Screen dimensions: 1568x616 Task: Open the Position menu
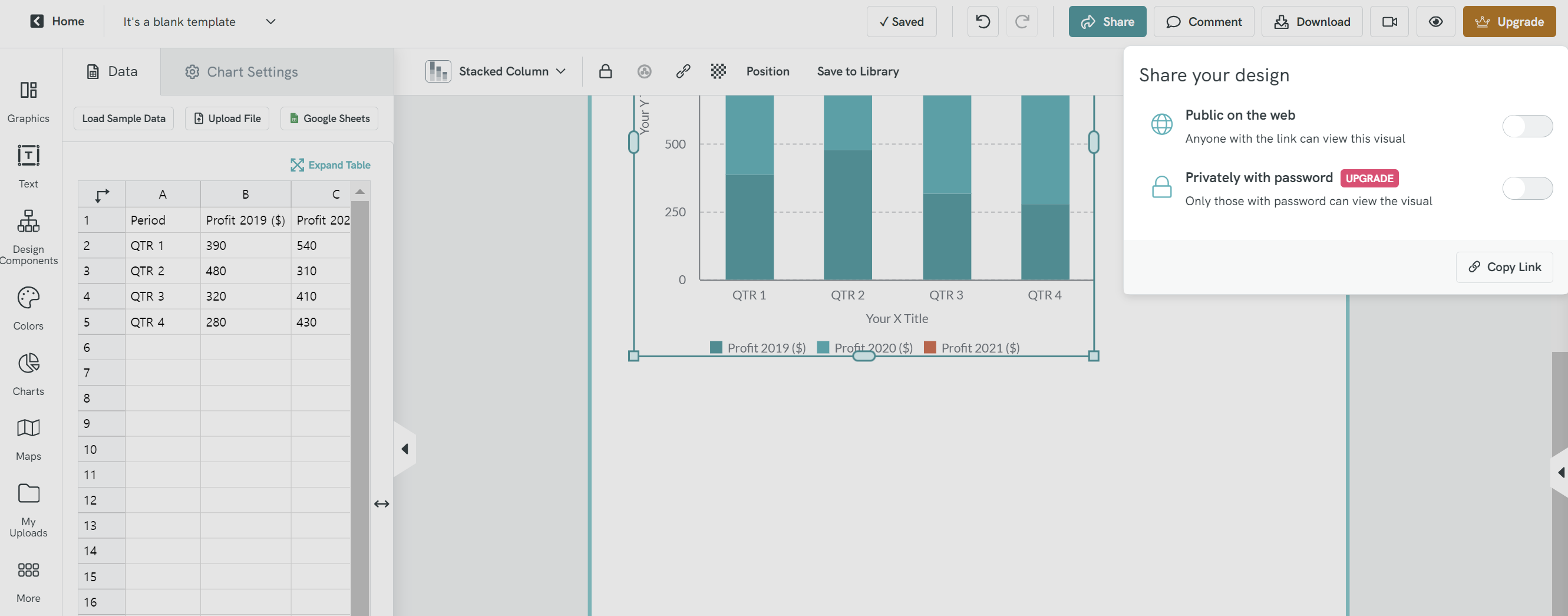click(767, 71)
